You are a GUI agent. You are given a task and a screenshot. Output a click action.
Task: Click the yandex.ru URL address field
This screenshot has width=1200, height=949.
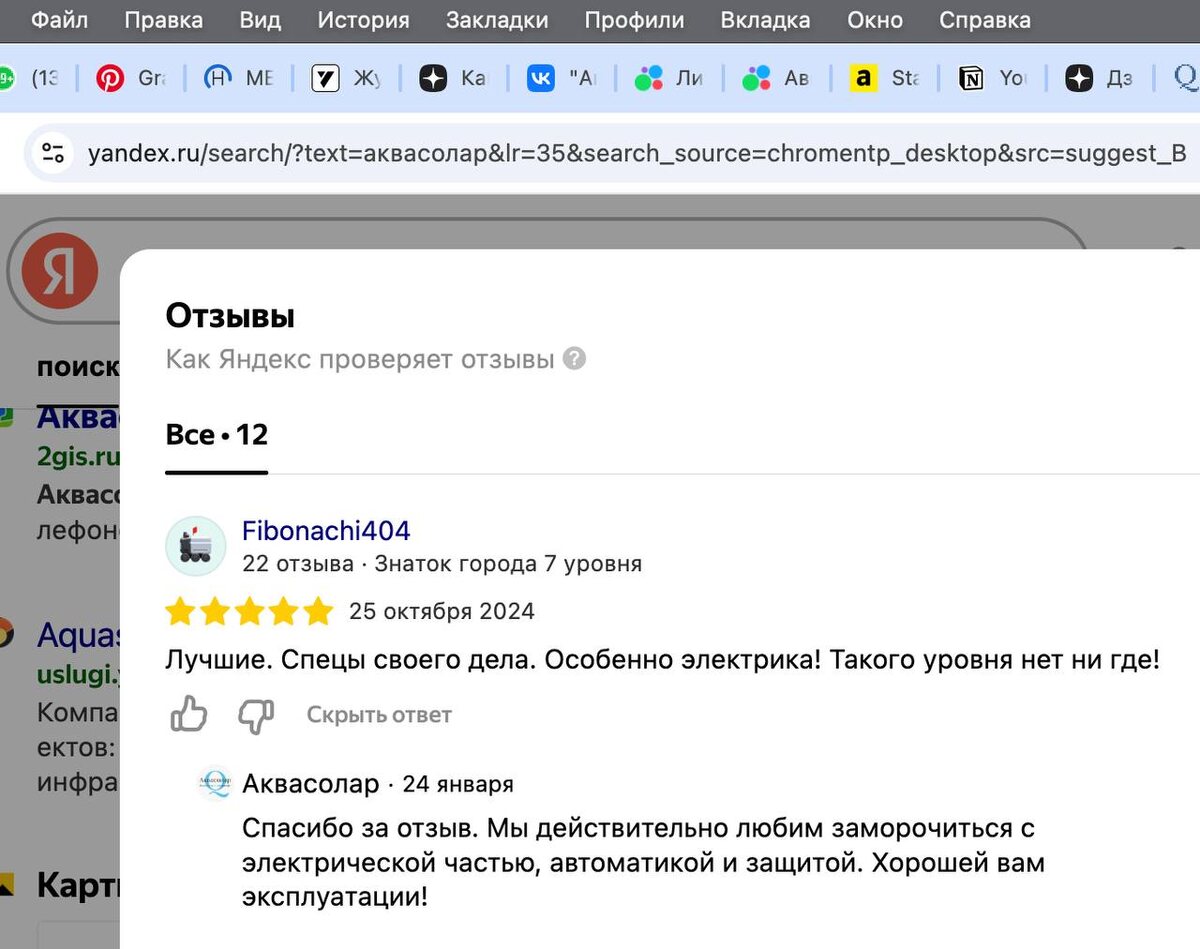click(x=637, y=153)
